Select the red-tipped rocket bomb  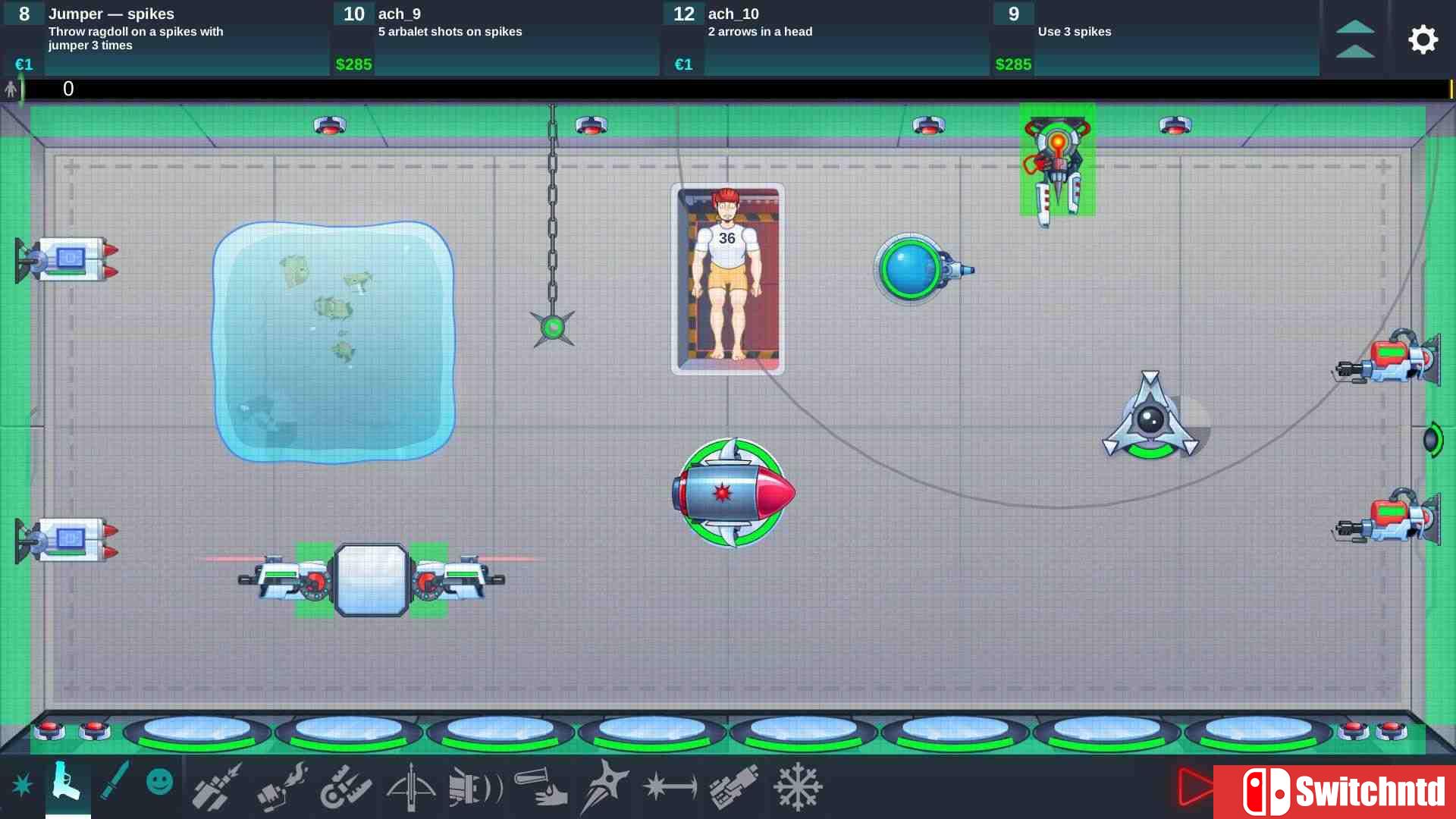pyautogui.click(x=733, y=492)
